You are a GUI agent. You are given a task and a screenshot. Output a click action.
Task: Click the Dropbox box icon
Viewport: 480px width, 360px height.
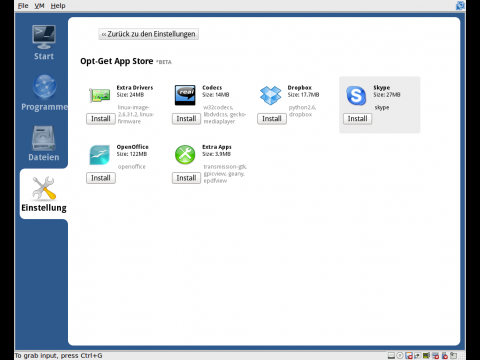tap(270, 95)
